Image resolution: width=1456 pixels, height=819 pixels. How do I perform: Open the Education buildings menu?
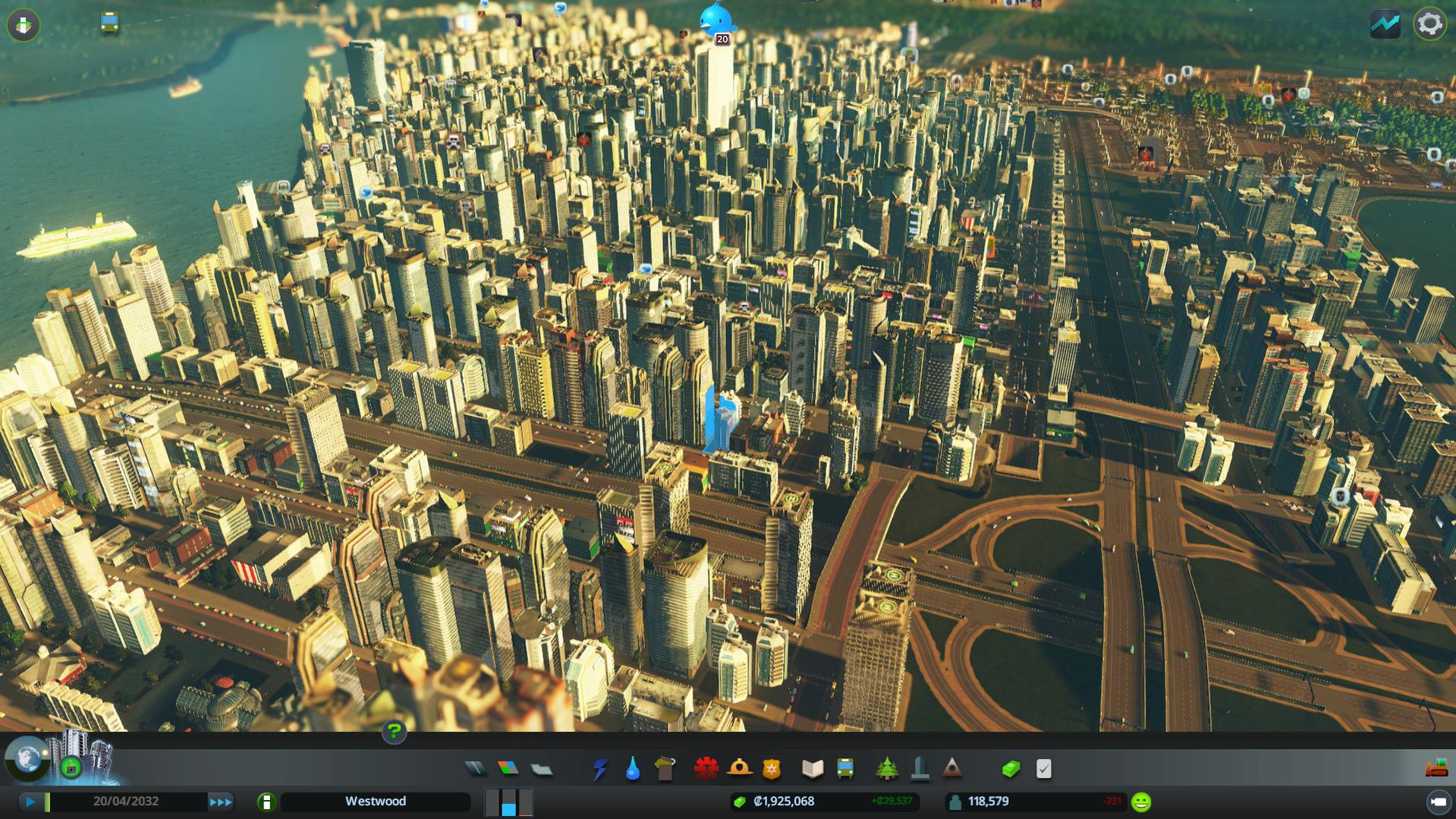813,769
